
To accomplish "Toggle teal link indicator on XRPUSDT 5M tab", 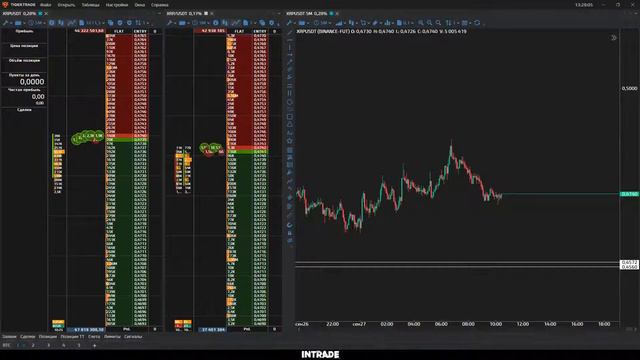I will (x=331, y=13).
